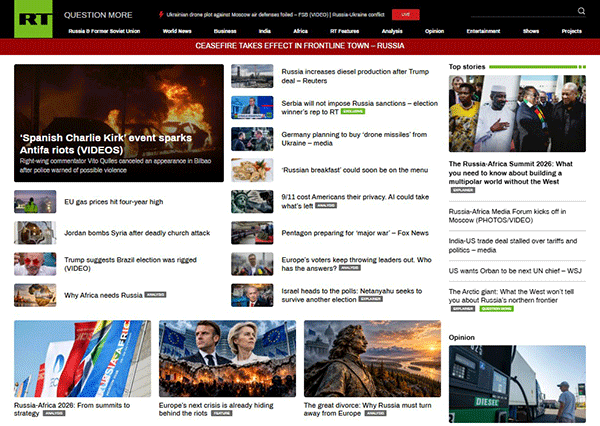Open Russian breakfast food thumbnail
This screenshot has width=600, height=426.
click(252, 170)
